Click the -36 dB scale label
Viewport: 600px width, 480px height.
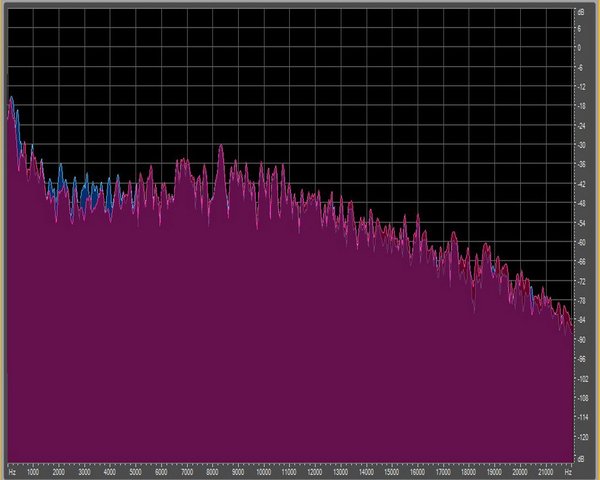click(581, 165)
